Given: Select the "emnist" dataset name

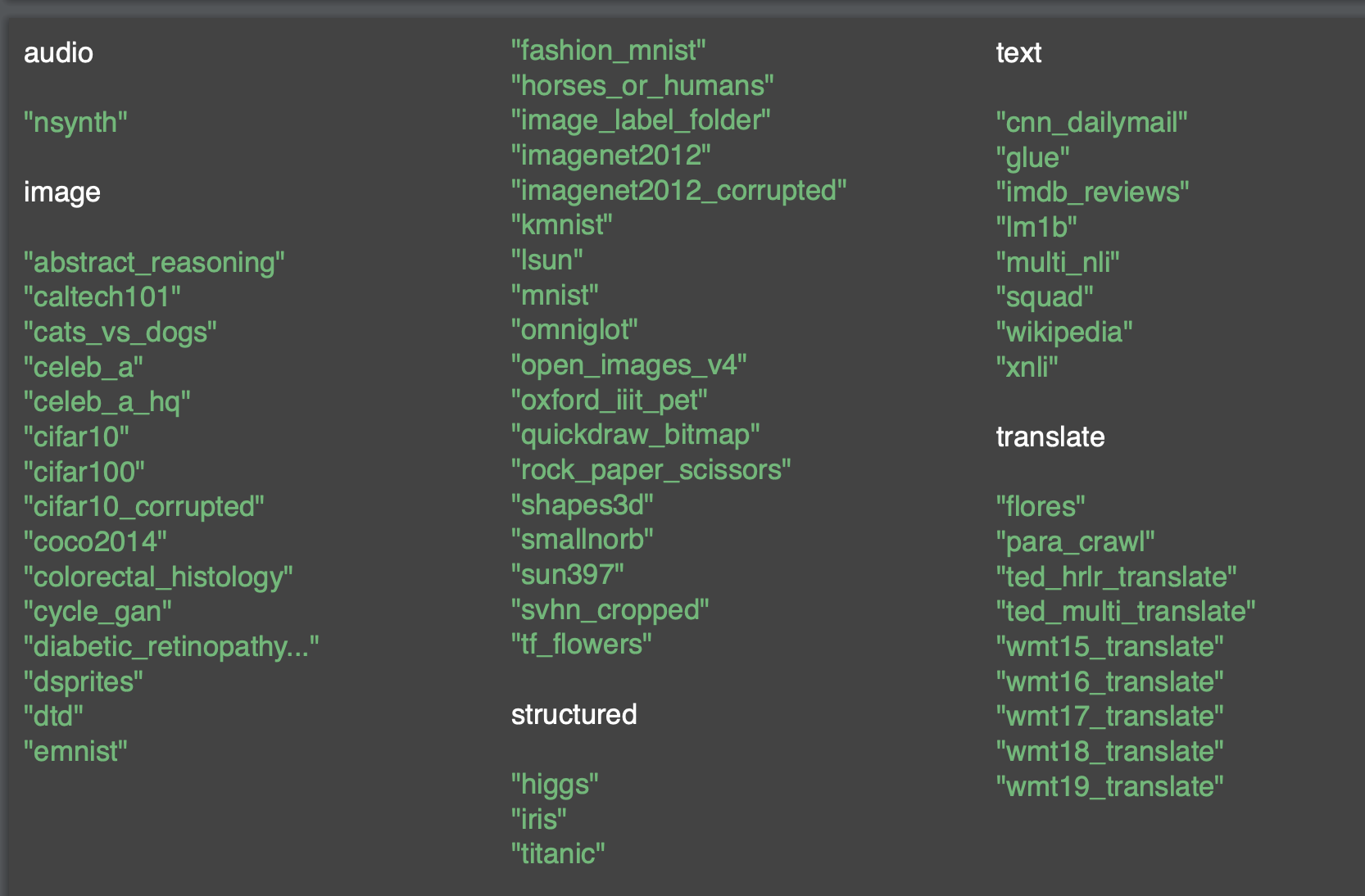Looking at the screenshot, I should pos(75,752).
